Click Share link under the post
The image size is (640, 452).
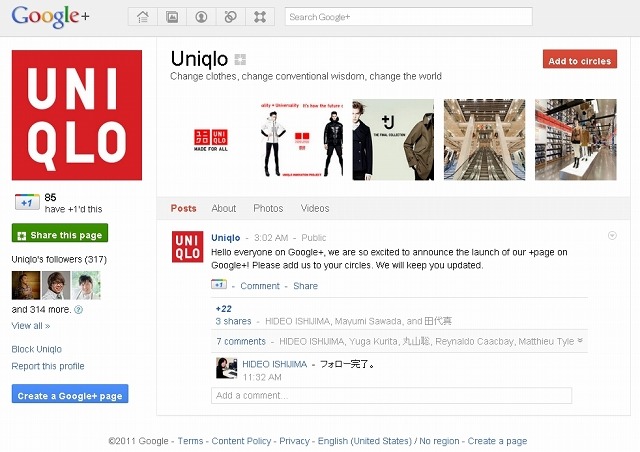pos(305,286)
